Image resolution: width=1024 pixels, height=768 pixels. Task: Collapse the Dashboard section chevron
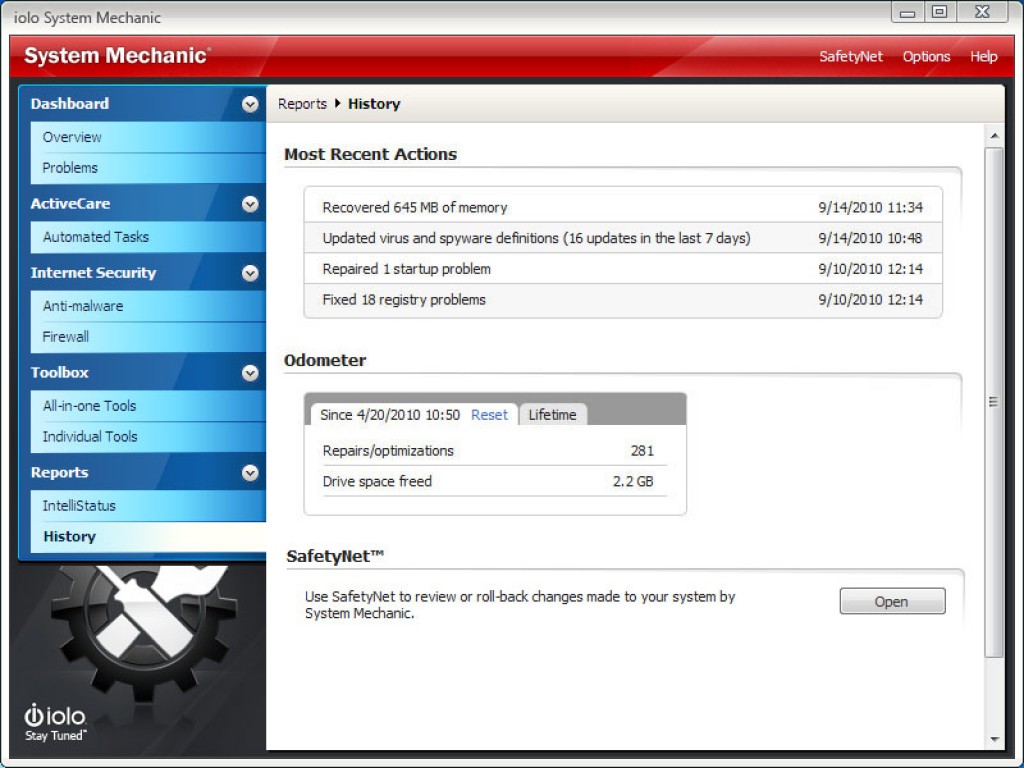coord(250,104)
